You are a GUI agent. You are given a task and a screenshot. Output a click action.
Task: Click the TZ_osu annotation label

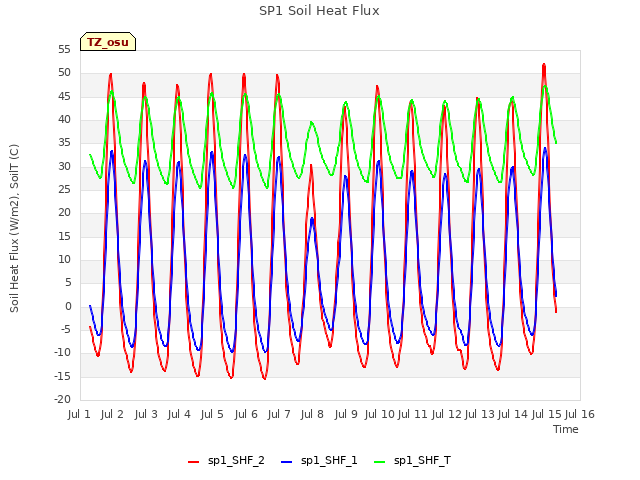[x=108, y=42]
